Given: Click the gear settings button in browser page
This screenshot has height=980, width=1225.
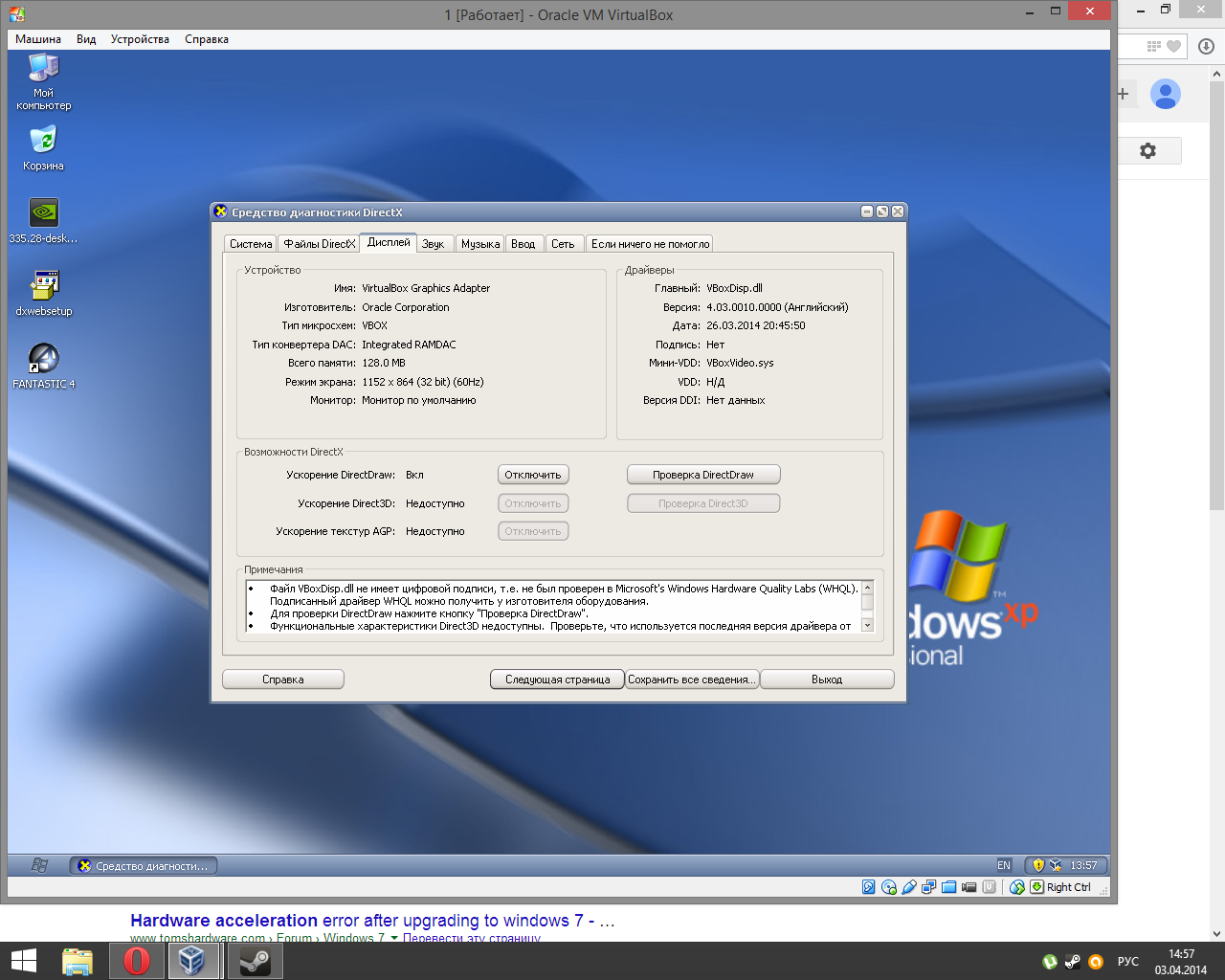Looking at the screenshot, I should [1148, 150].
